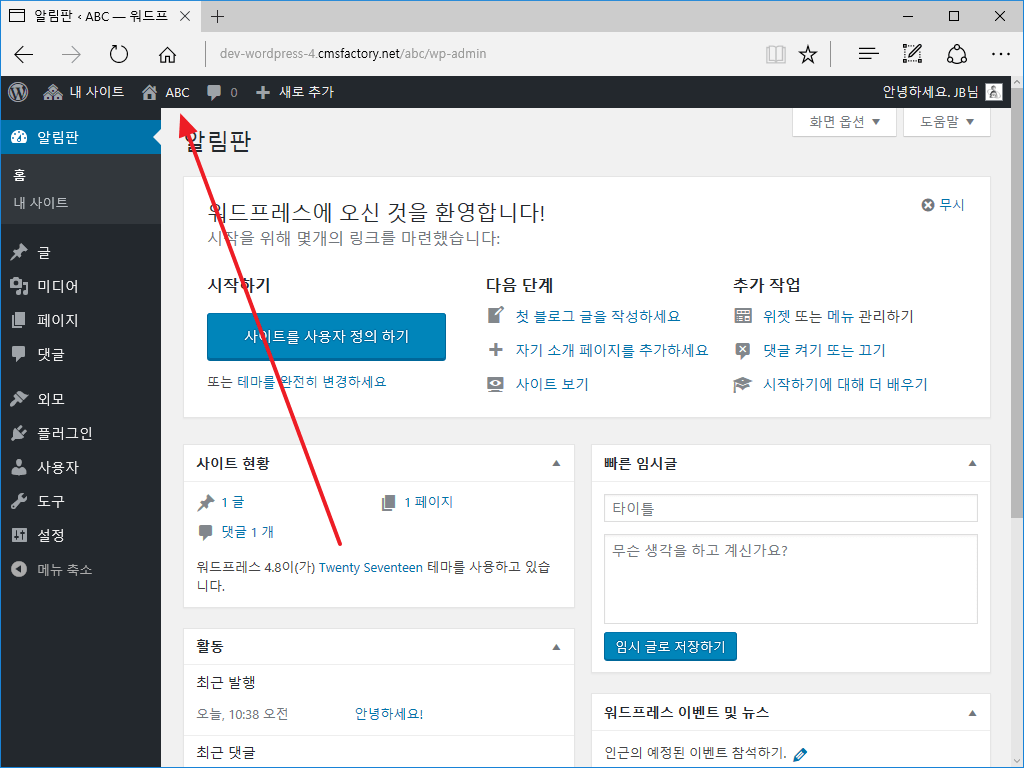Click 임시 글로 저장하기 button
Image resolution: width=1024 pixels, height=768 pixels.
pos(670,647)
